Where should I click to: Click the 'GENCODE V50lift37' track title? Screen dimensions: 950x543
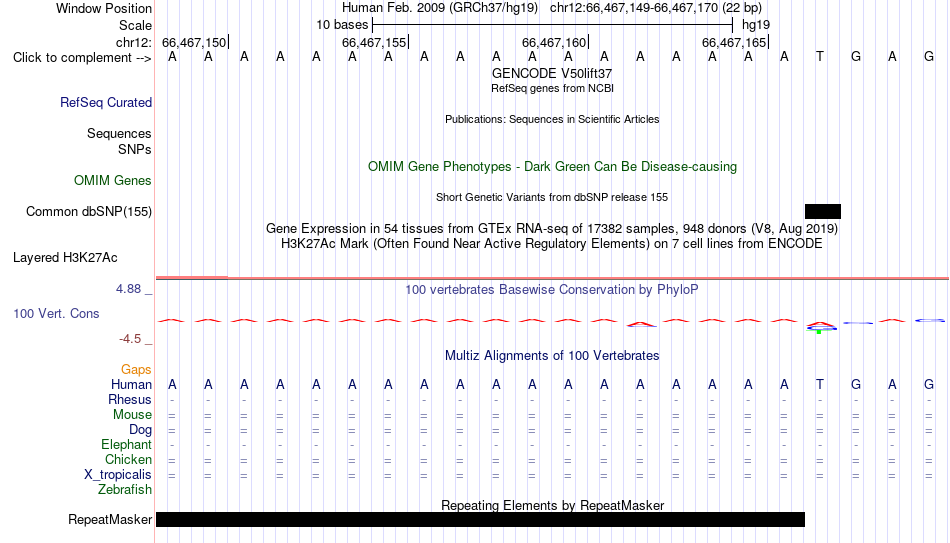pos(552,73)
